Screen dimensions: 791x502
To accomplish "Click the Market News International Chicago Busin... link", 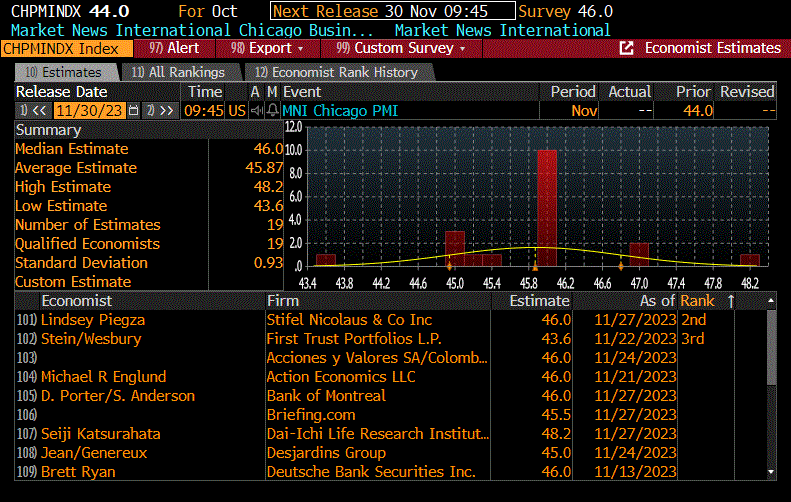I will (x=192, y=30).
